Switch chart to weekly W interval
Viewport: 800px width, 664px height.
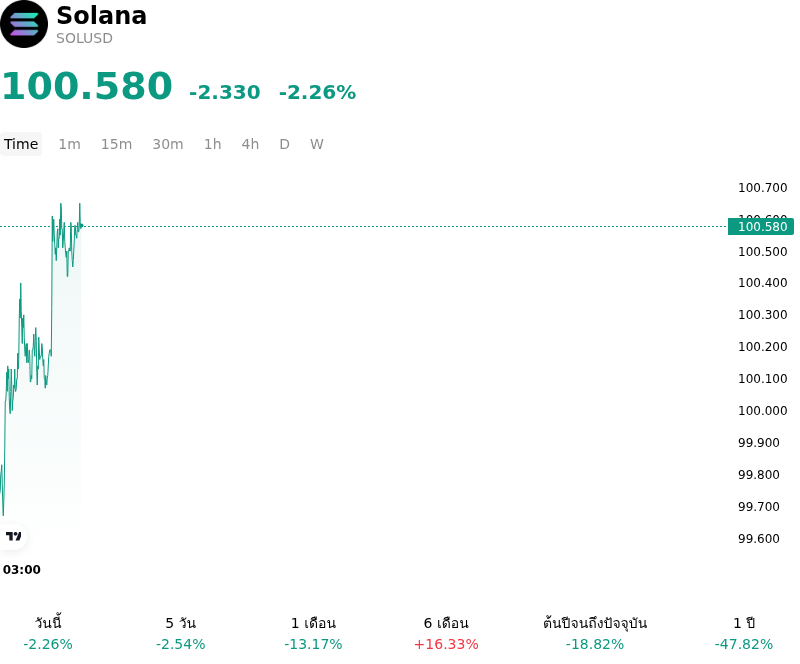[x=316, y=144]
